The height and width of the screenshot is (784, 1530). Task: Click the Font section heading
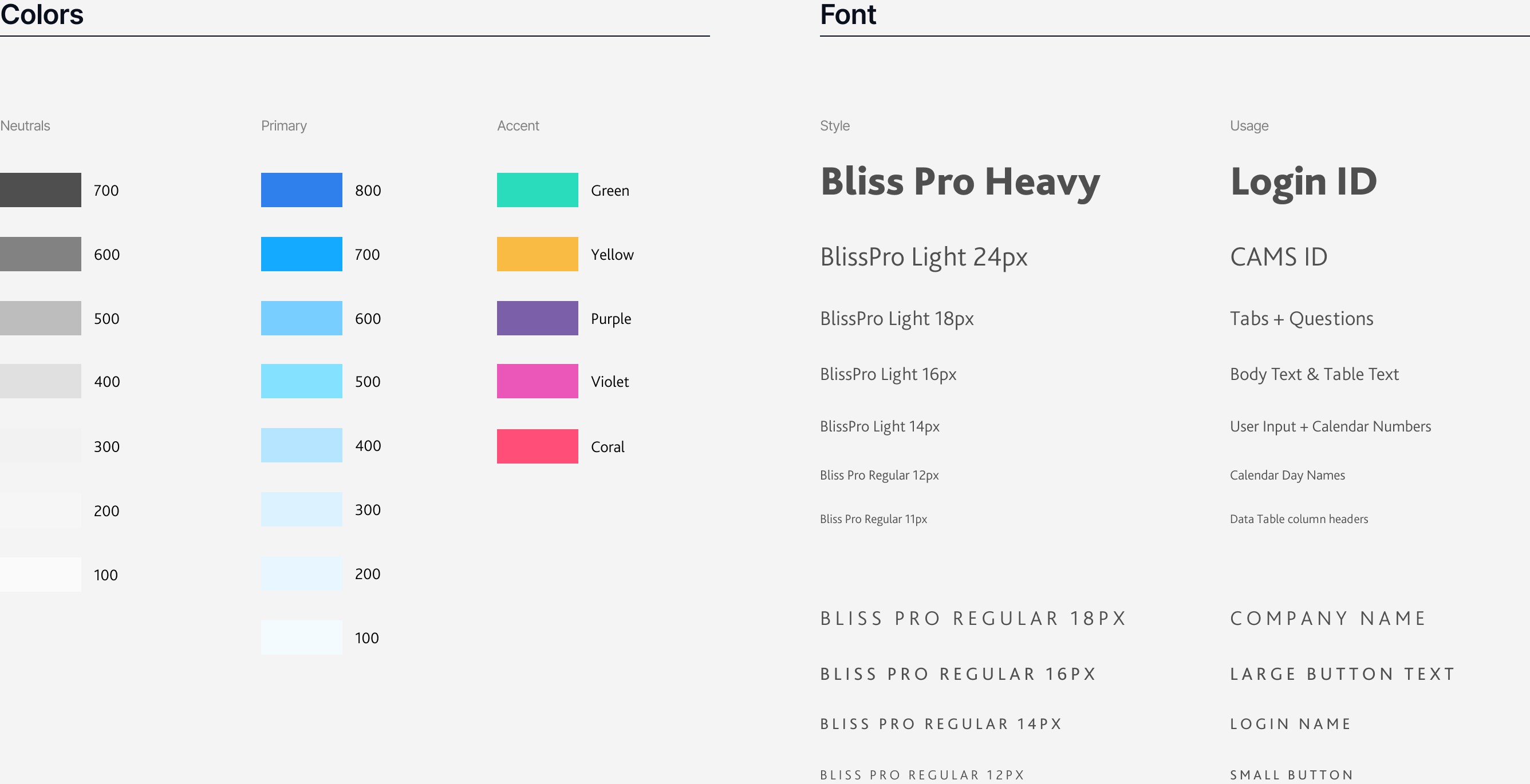click(x=848, y=14)
